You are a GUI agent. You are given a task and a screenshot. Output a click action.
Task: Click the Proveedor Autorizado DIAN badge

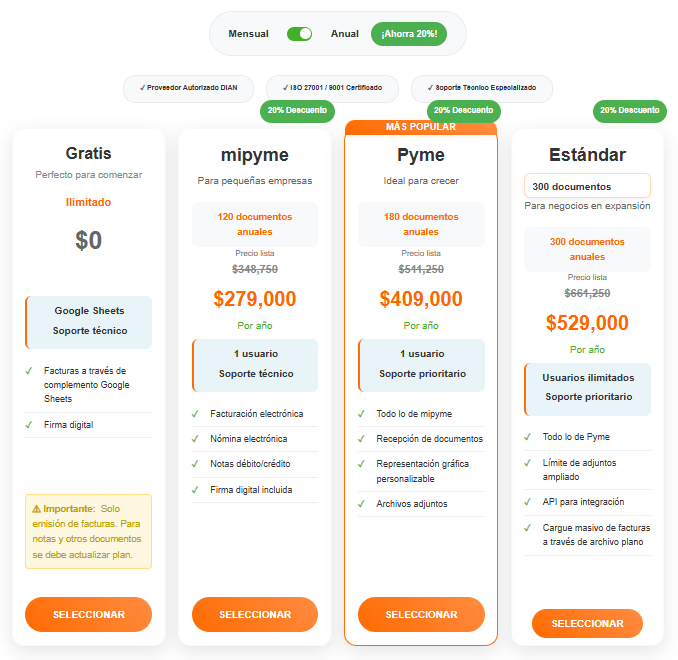(189, 88)
